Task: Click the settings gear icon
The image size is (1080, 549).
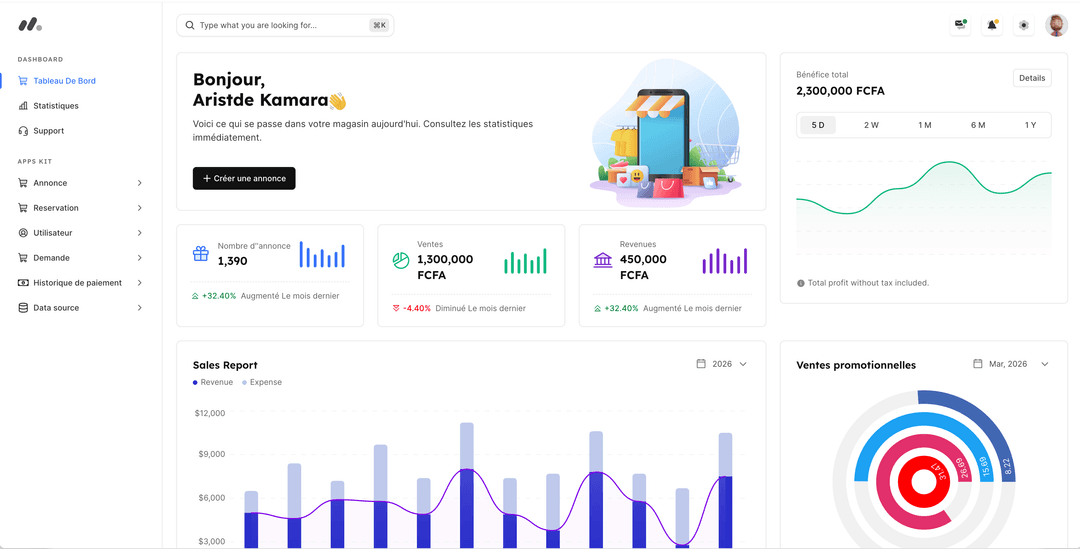Action: 1023,25
